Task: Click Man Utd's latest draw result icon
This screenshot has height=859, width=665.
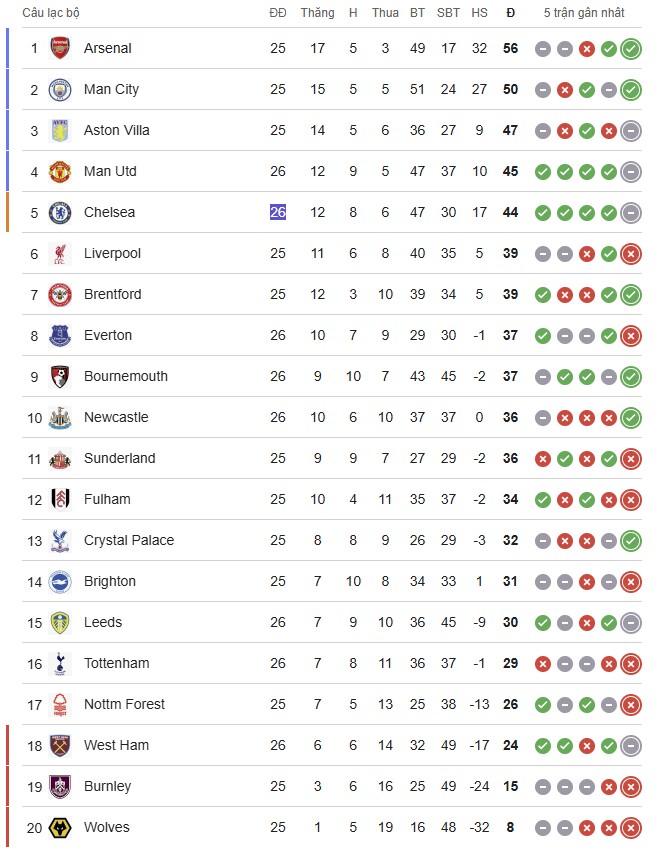Action: [630, 172]
